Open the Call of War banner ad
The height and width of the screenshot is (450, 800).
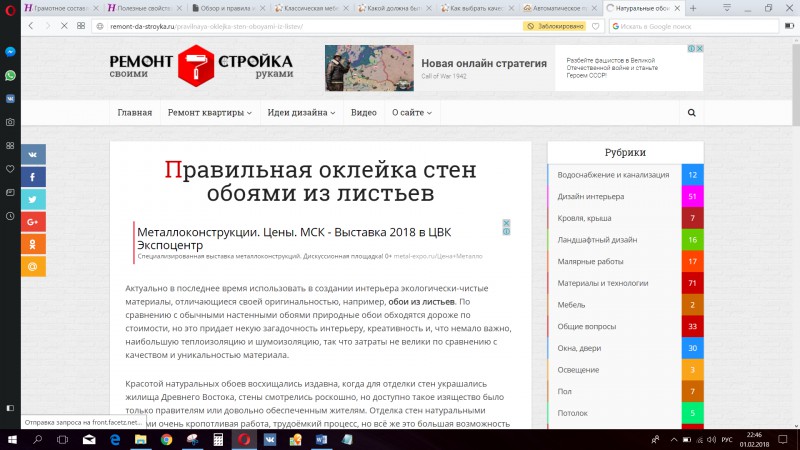pyautogui.click(x=514, y=68)
